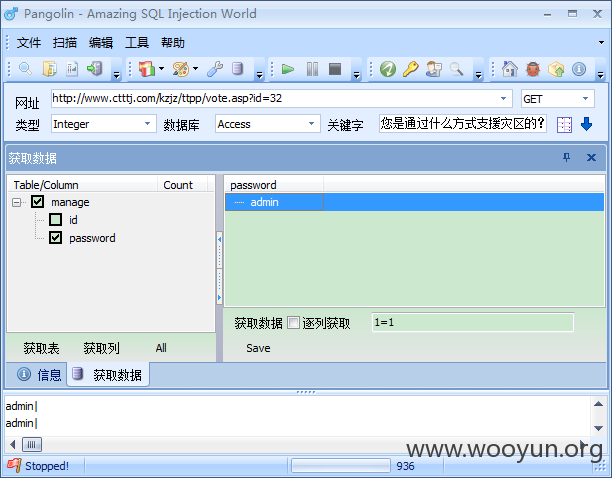Click the report chart page icon
This screenshot has width=612, height=478.
click(x=72, y=69)
